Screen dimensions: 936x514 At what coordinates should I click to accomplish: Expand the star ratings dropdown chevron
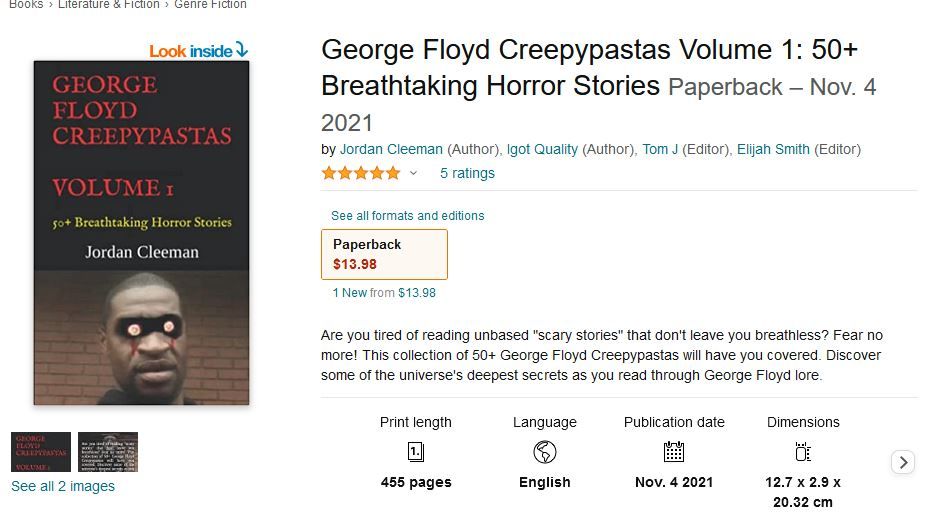[412, 174]
